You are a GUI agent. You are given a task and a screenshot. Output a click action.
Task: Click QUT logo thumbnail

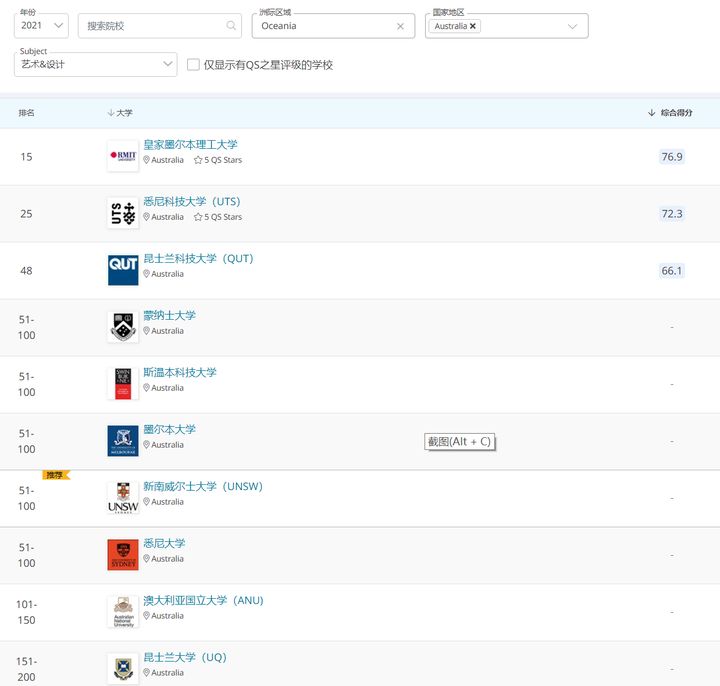(123, 270)
